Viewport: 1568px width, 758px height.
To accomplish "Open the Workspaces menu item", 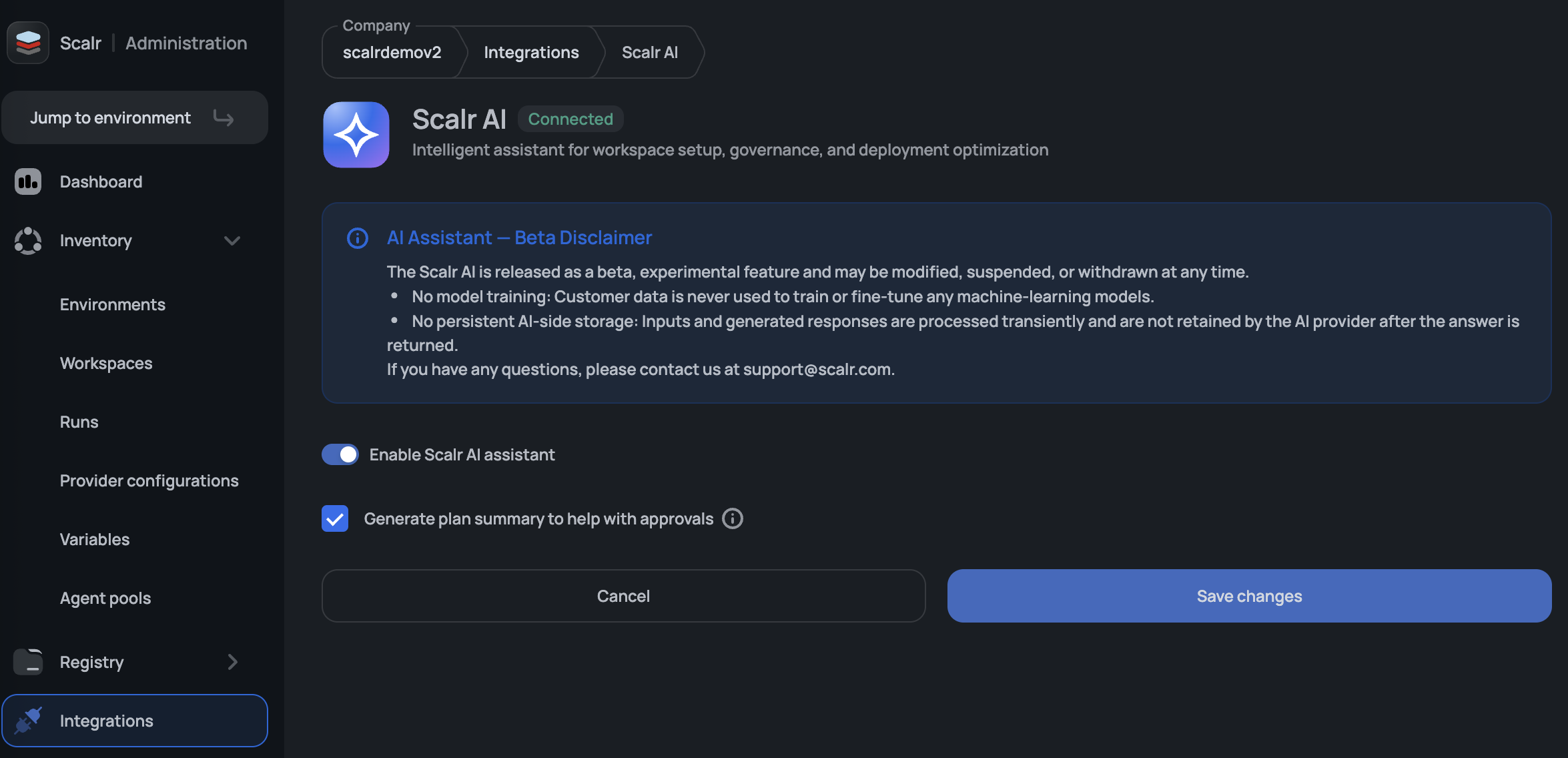I will click(x=106, y=363).
